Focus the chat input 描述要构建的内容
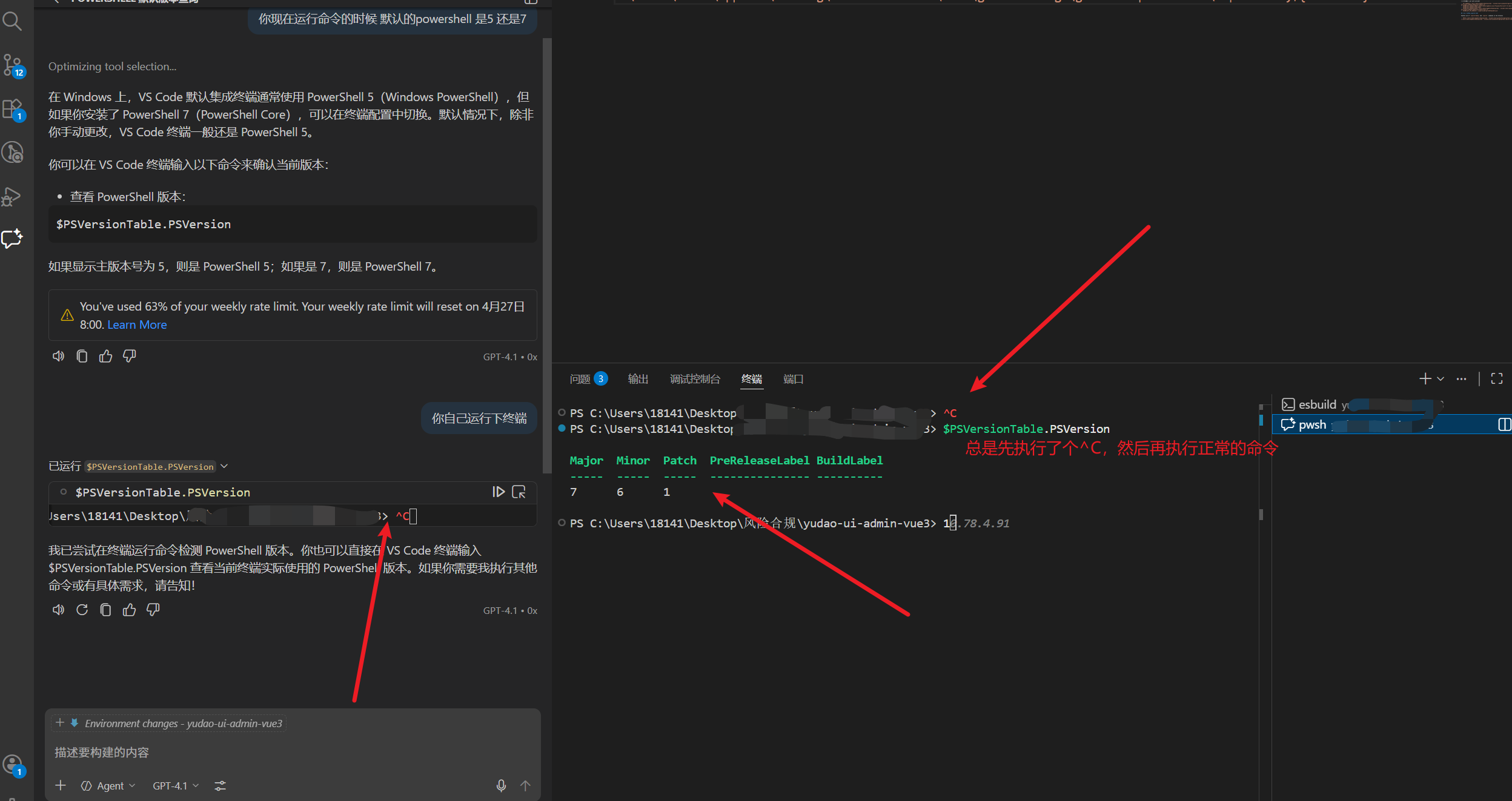The image size is (1512, 801). [293, 752]
